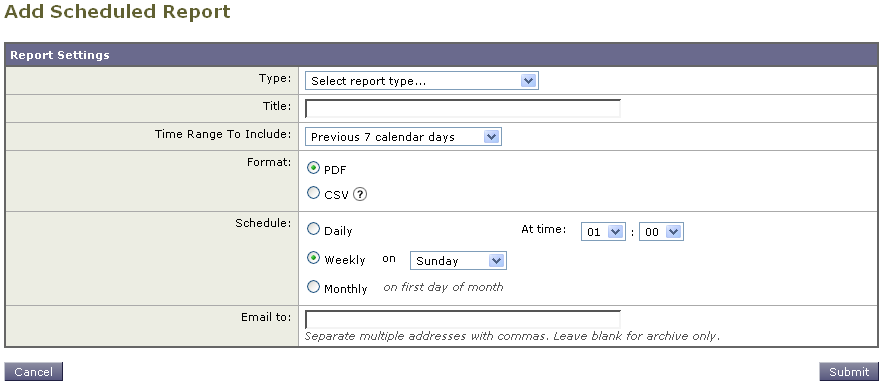The height and width of the screenshot is (385, 883).
Task: Open the Sunday weekday dropdown
Action: click(458, 261)
